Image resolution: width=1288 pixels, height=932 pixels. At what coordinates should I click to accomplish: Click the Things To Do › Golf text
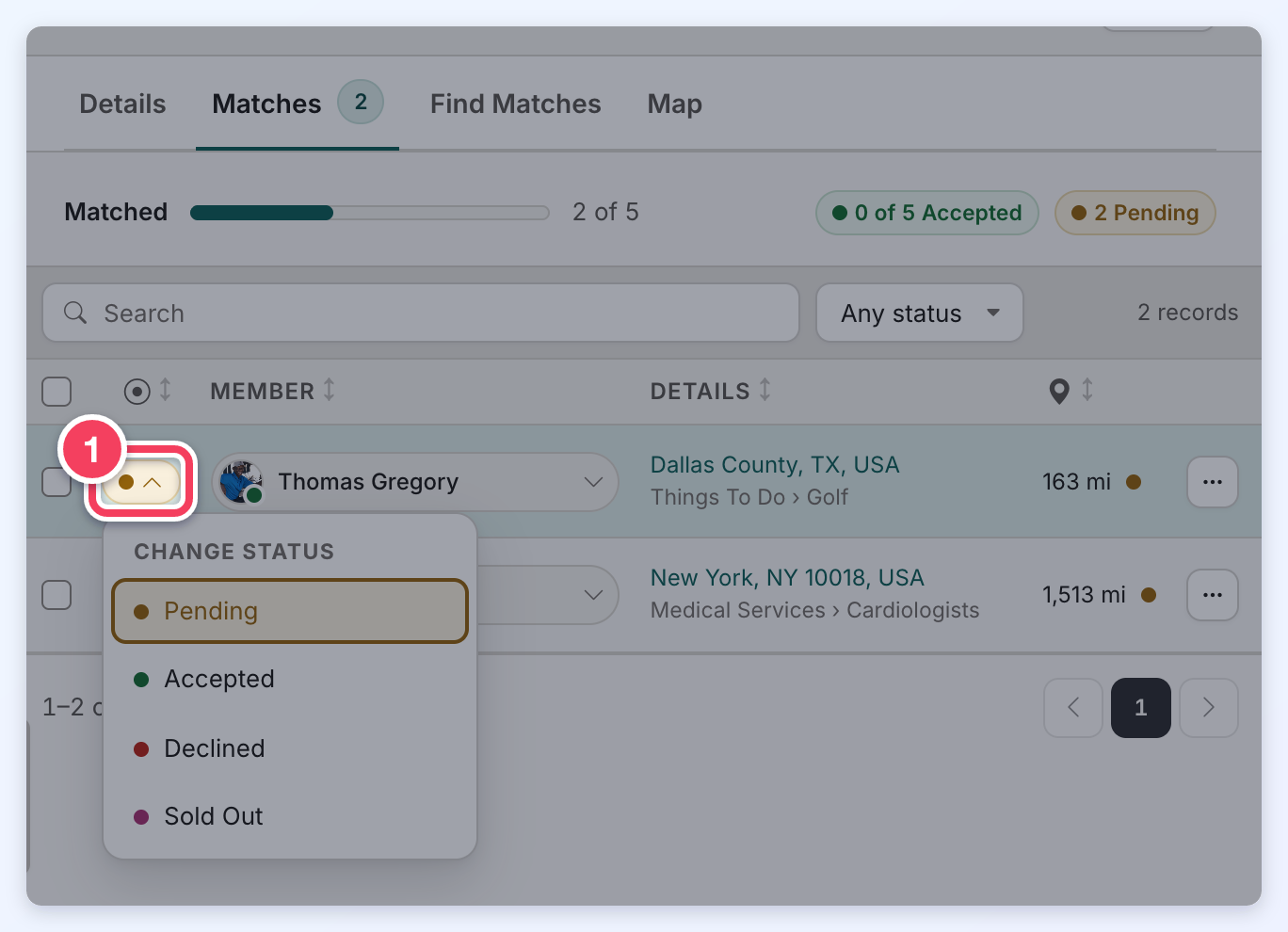coord(749,497)
